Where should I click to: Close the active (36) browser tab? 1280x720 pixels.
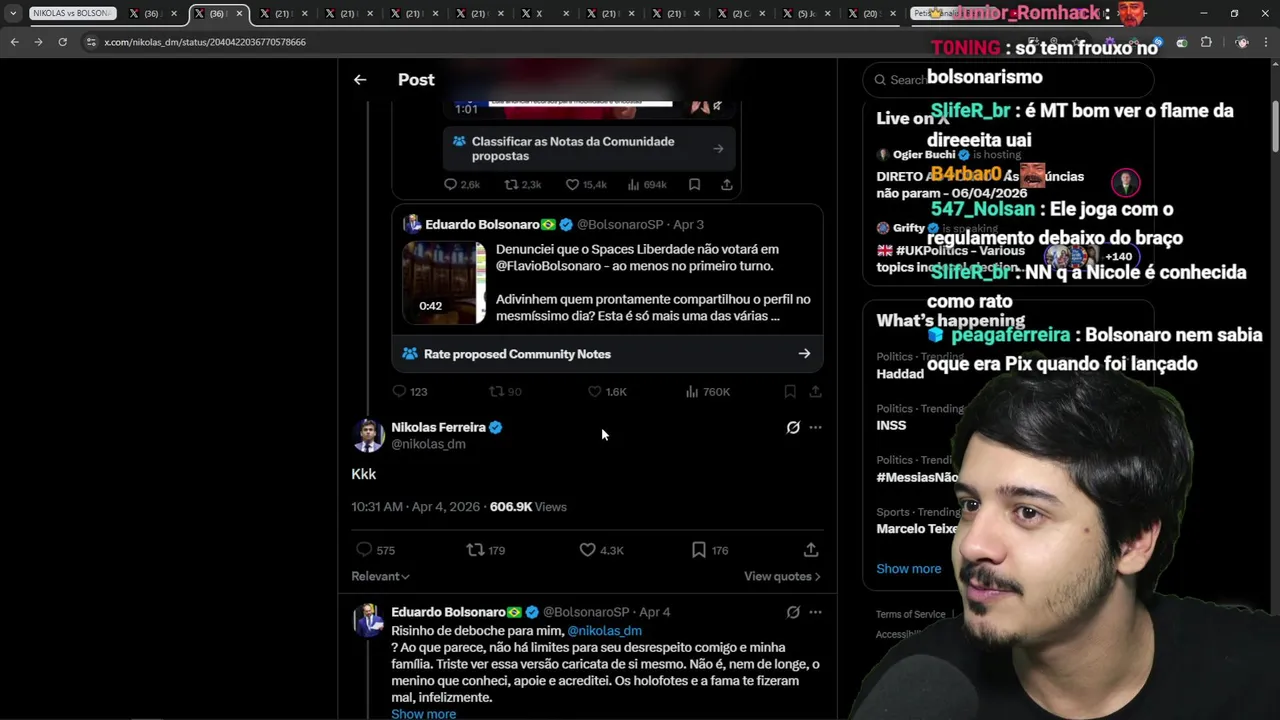tap(239, 14)
